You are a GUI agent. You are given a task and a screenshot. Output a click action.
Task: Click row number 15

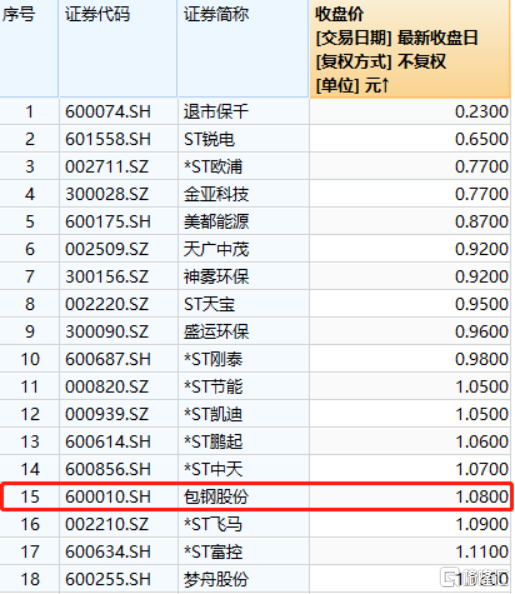30,497
